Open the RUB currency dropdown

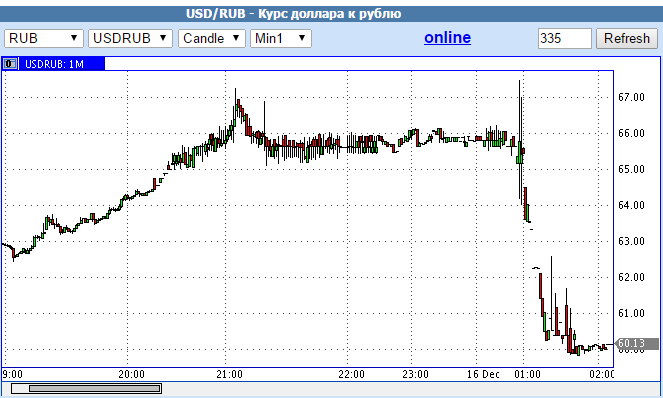(x=44, y=38)
